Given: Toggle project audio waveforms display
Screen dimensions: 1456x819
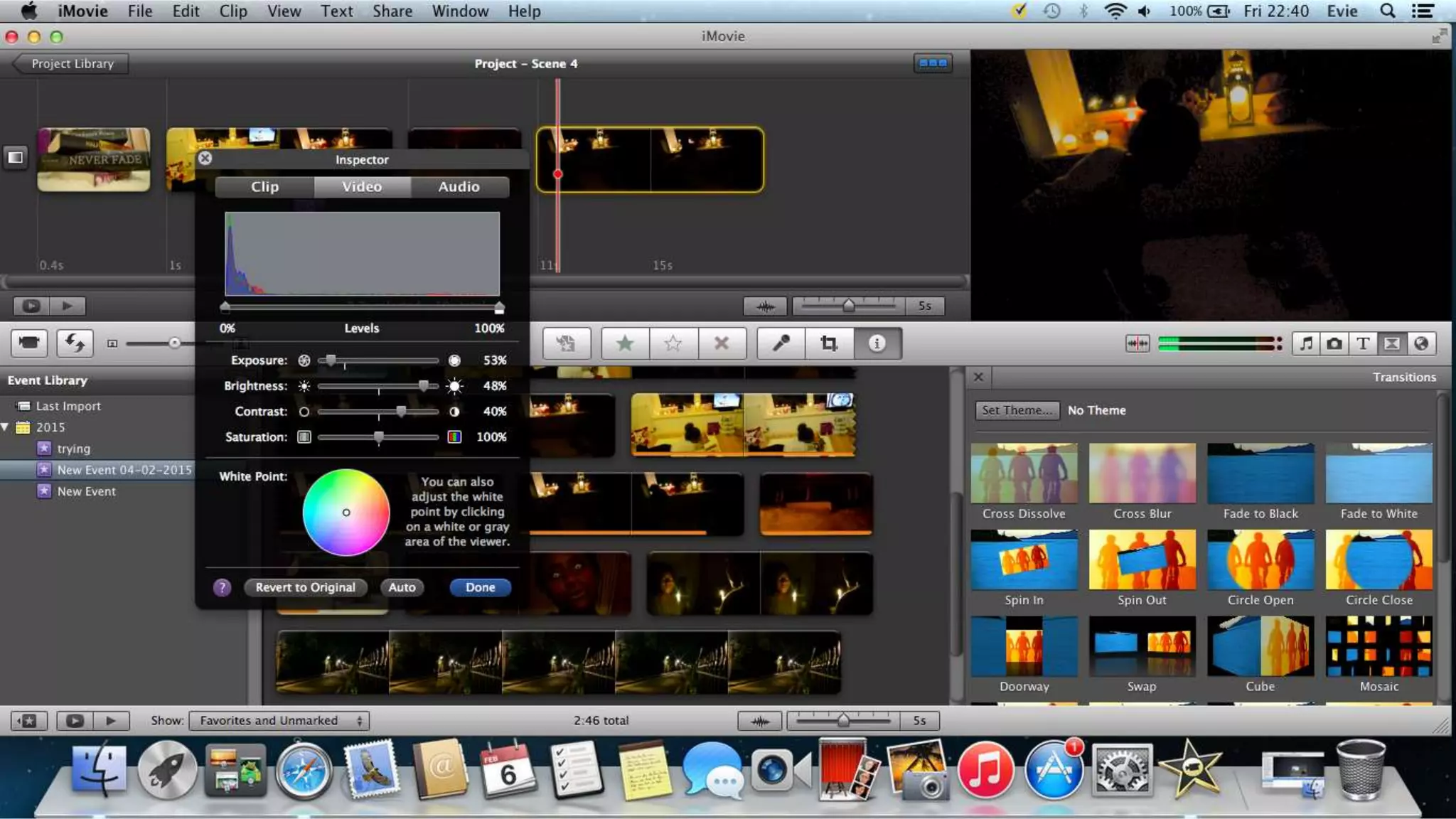Looking at the screenshot, I should (765, 306).
